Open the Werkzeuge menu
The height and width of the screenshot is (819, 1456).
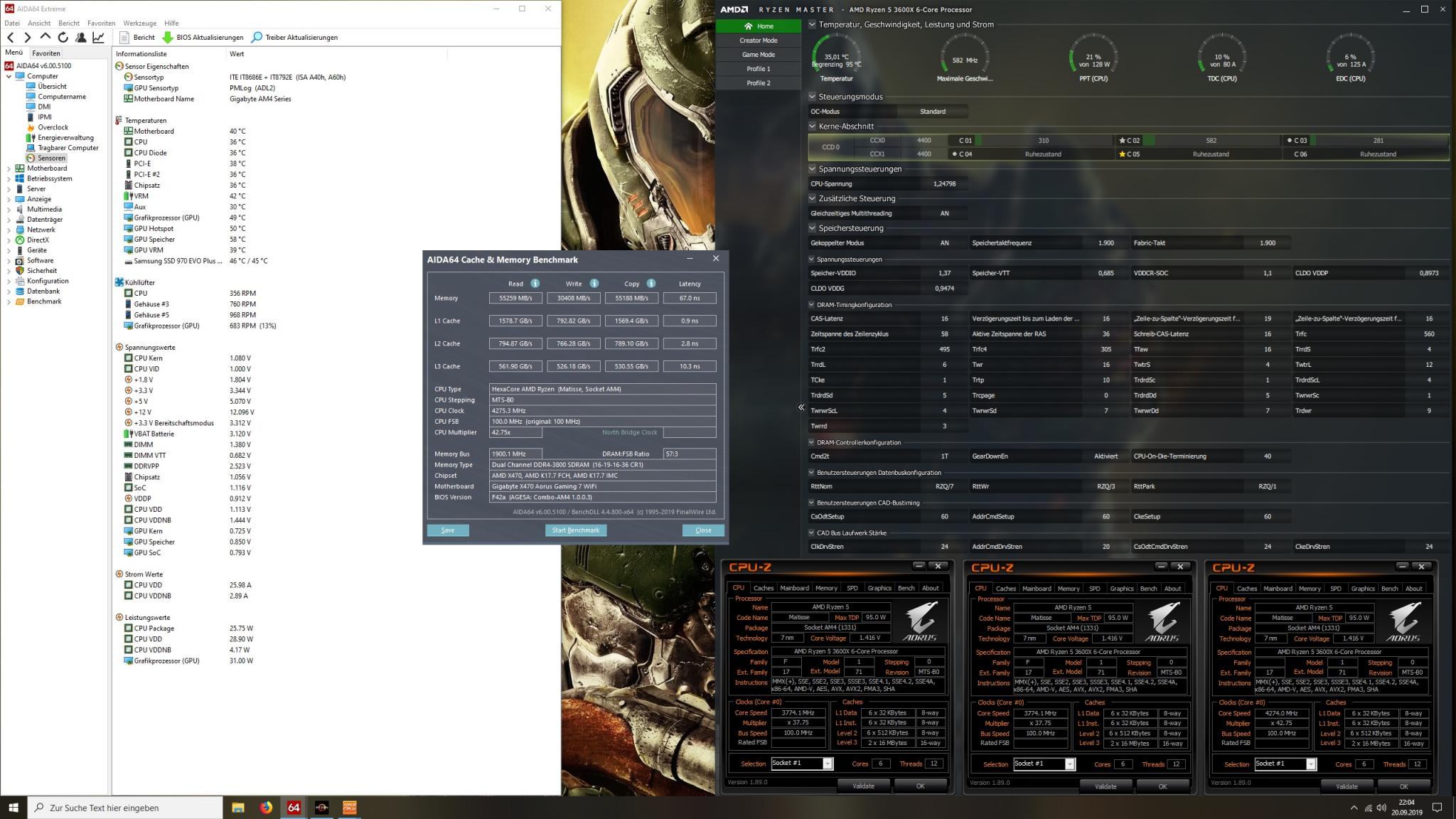[x=139, y=23]
